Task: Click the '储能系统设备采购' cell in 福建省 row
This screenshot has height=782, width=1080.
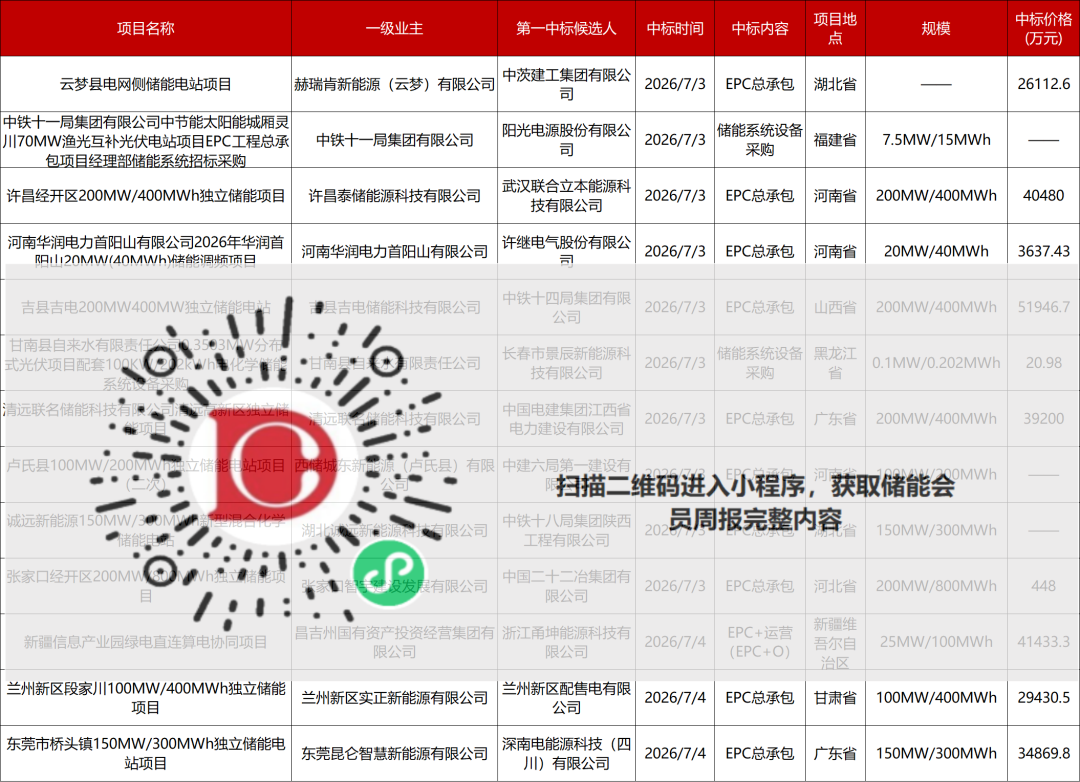Action: pyautogui.click(x=760, y=140)
